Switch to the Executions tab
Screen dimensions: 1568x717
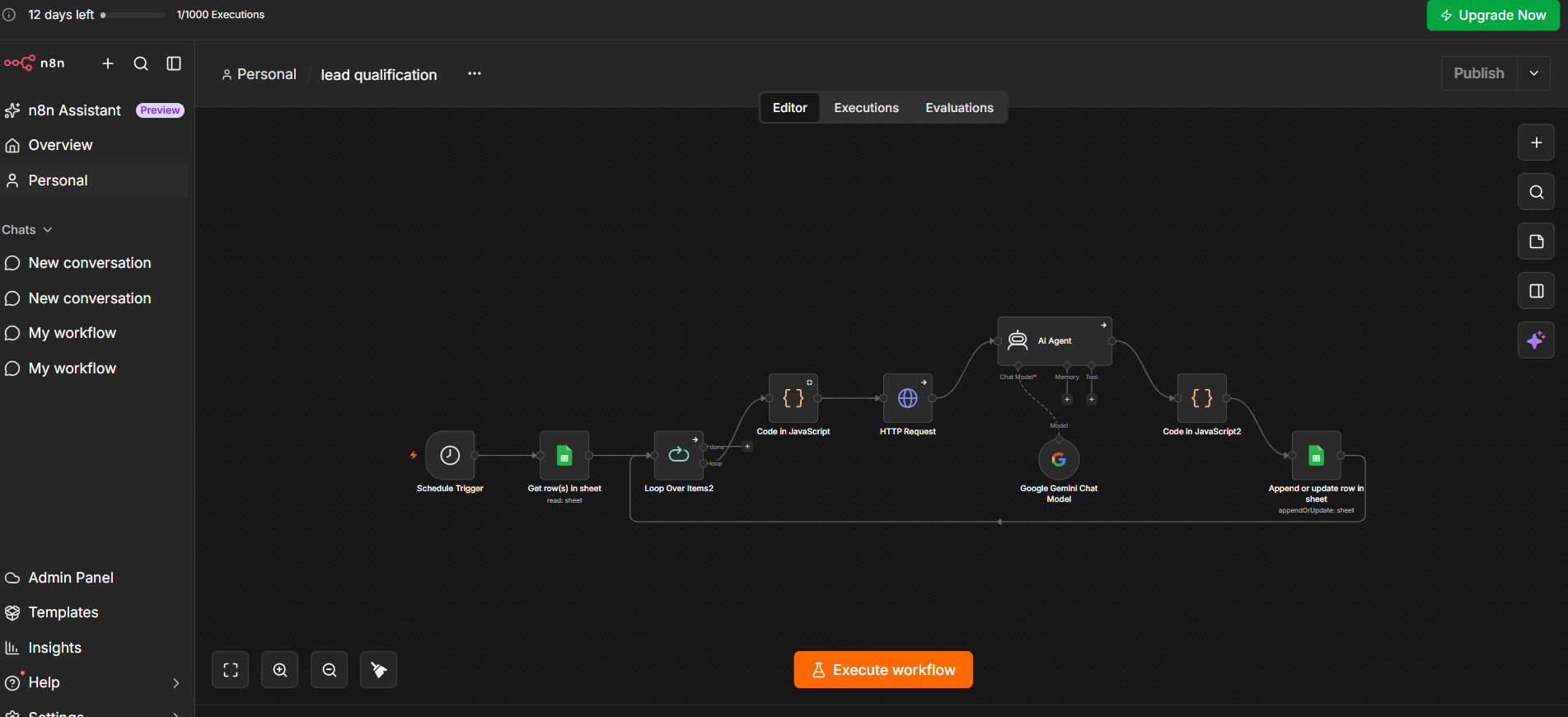(x=866, y=108)
